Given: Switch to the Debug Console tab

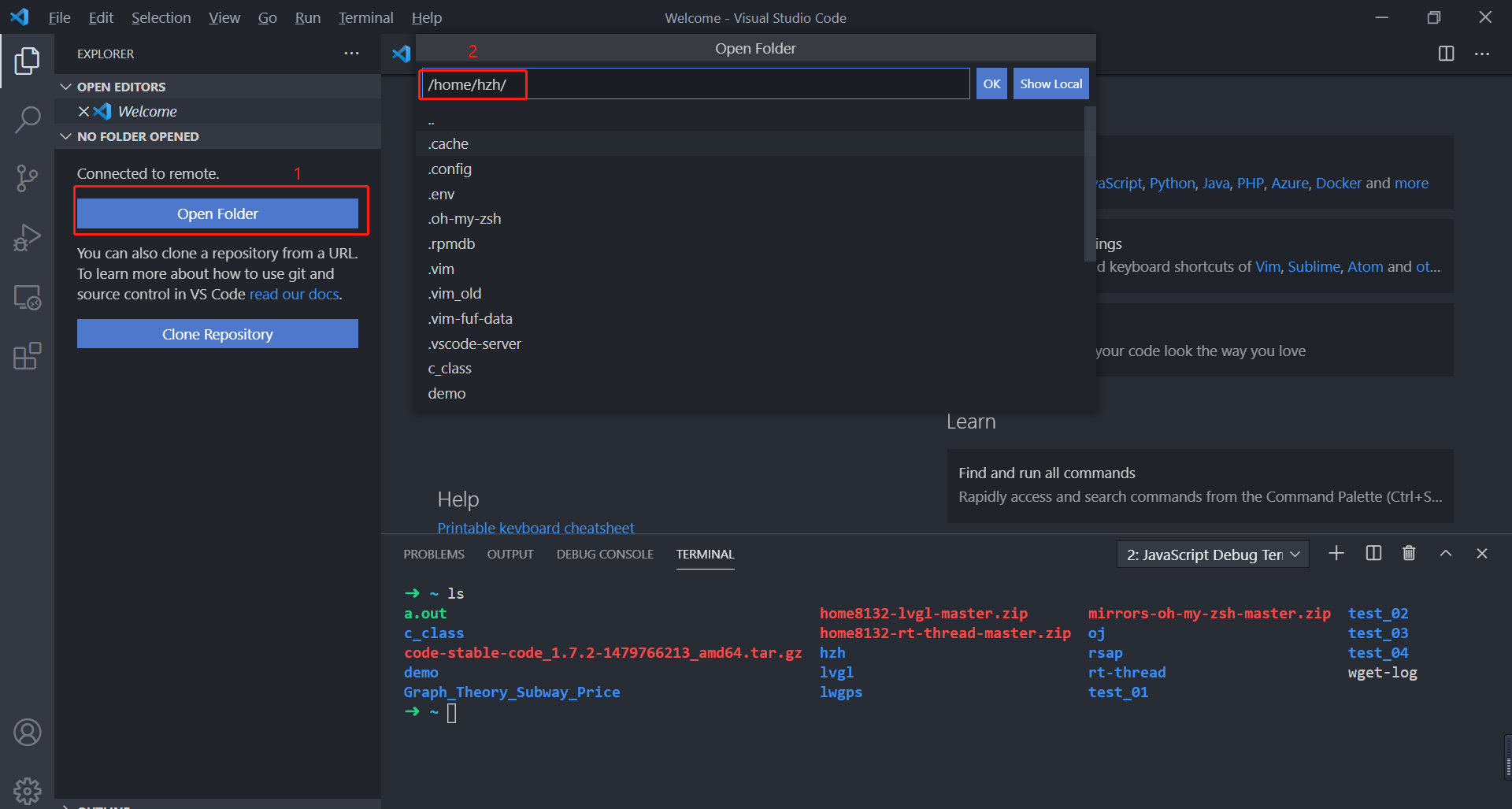Looking at the screenshot, I should pyautogui.click(x=605, y=554).
